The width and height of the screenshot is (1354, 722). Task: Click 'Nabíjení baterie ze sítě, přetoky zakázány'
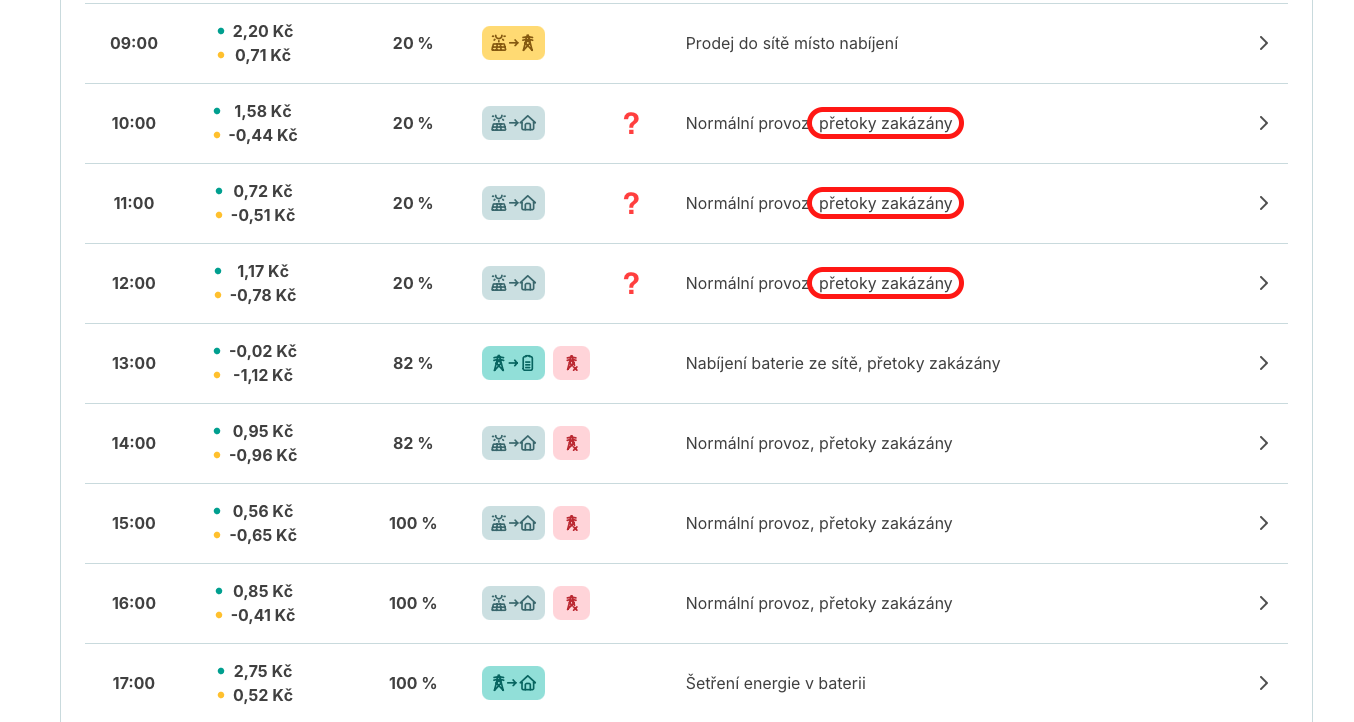point(842,363)
